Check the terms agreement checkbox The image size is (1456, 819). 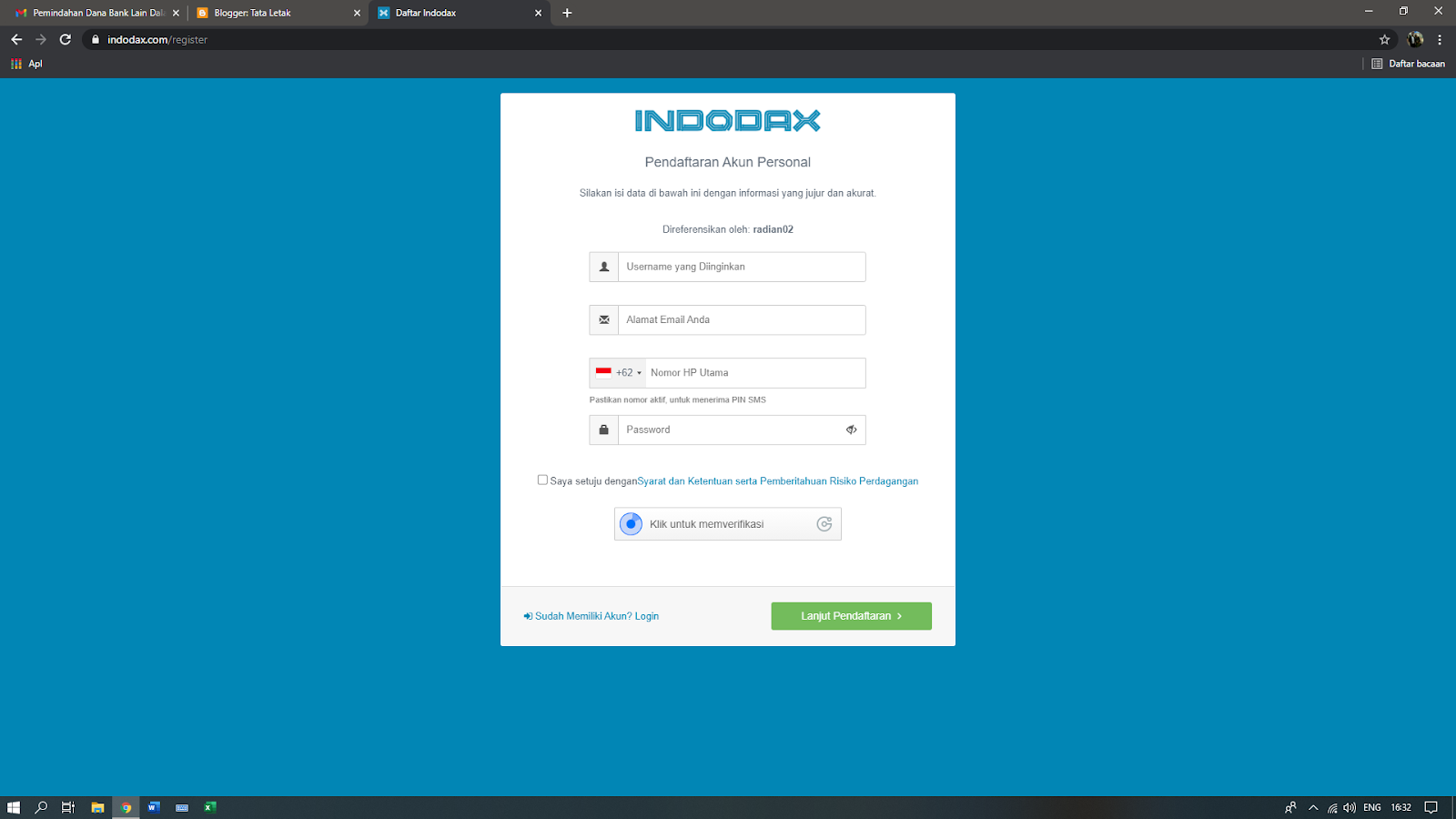point(542,480)
